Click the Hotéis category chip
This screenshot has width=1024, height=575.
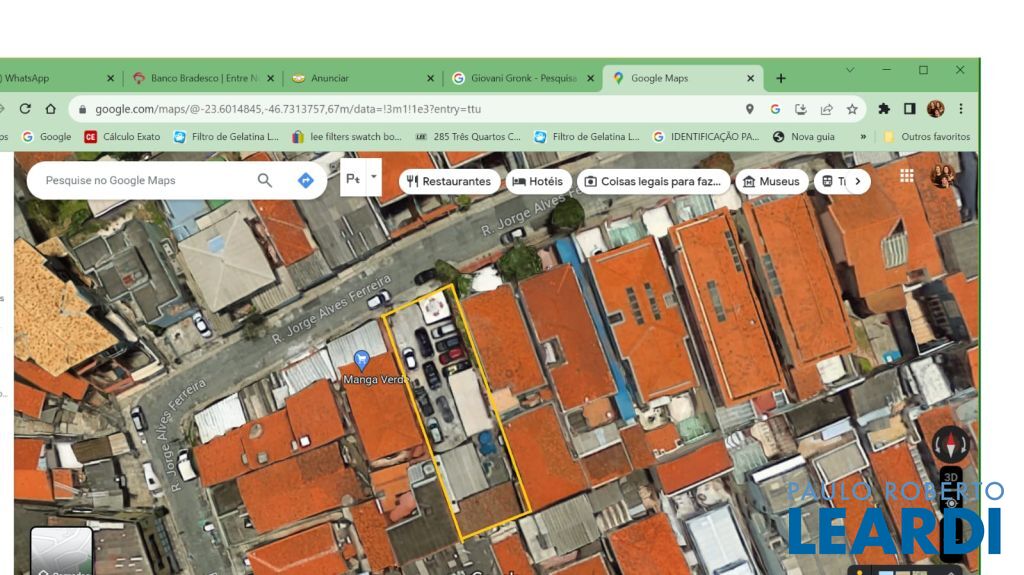pos(538,181)
